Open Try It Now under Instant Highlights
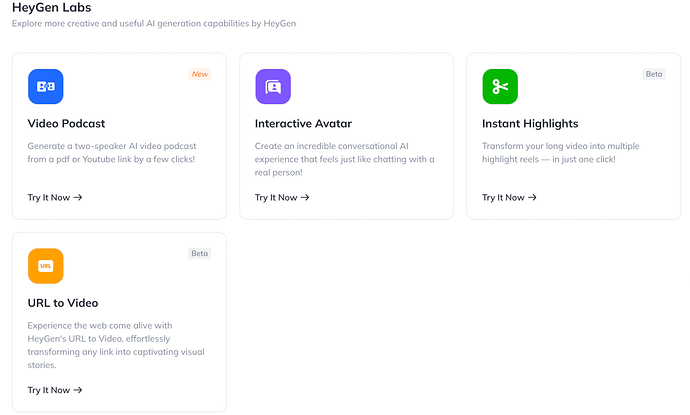 coord(509,198)
